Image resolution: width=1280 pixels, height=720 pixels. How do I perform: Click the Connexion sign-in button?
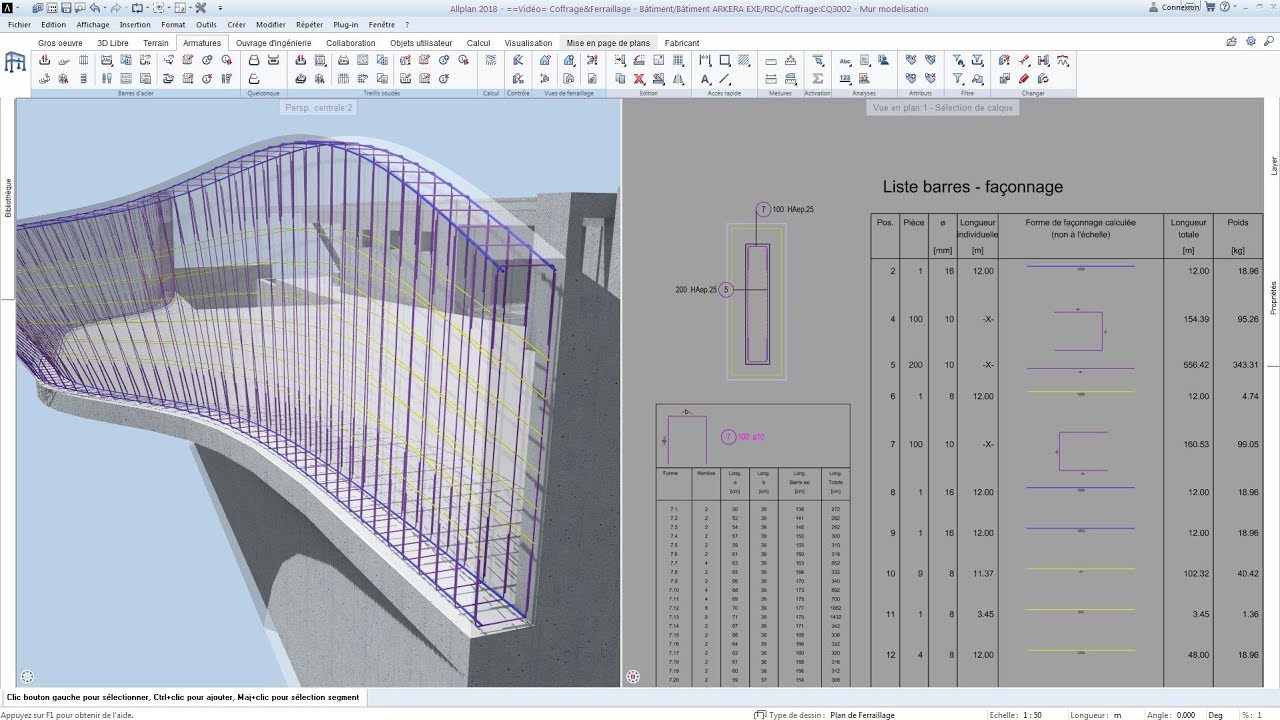pos(1173,7)
